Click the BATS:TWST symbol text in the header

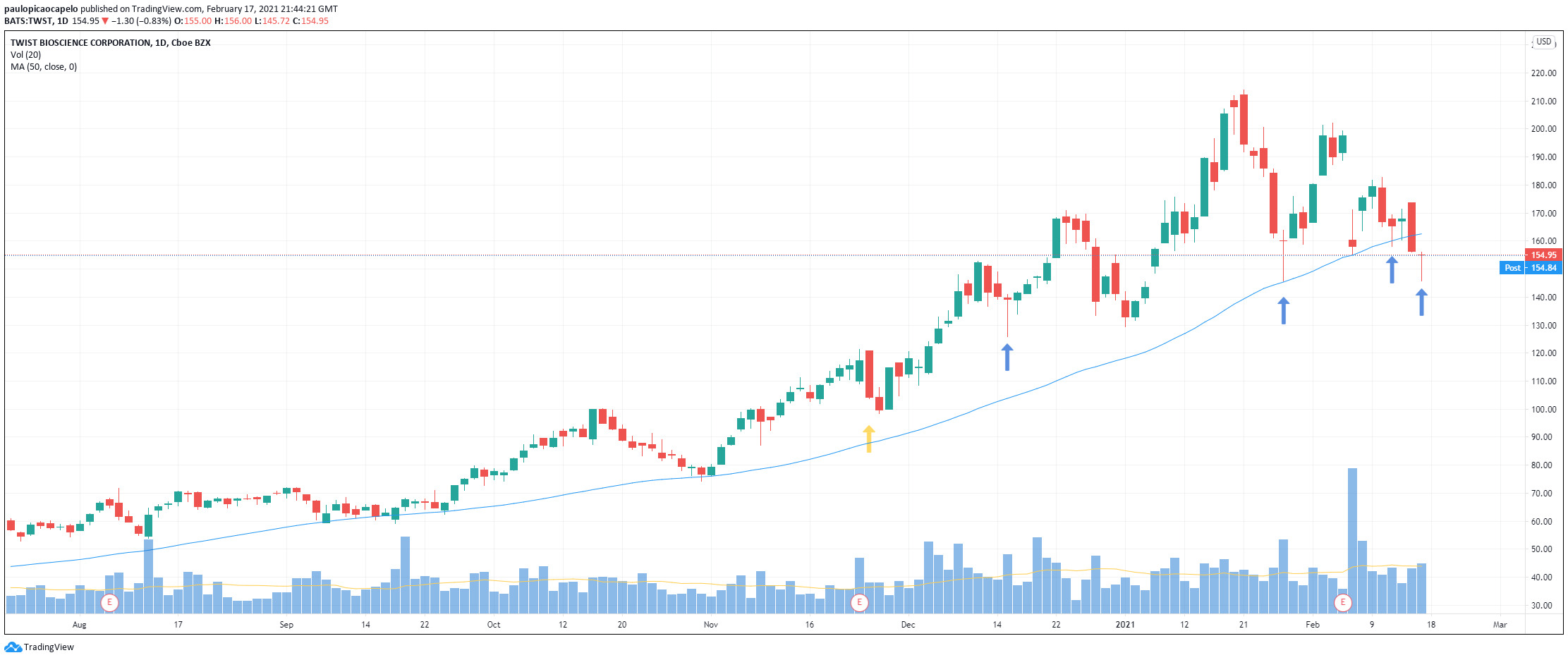point(29,21)
